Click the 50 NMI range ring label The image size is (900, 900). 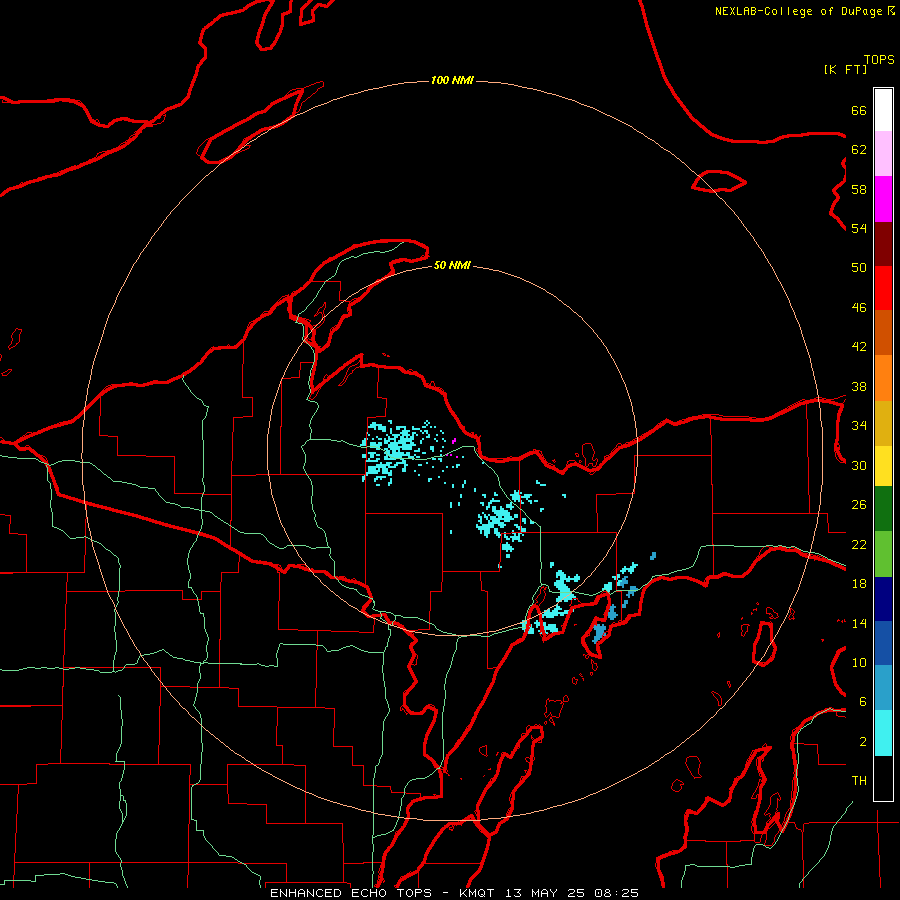(452, 265)
